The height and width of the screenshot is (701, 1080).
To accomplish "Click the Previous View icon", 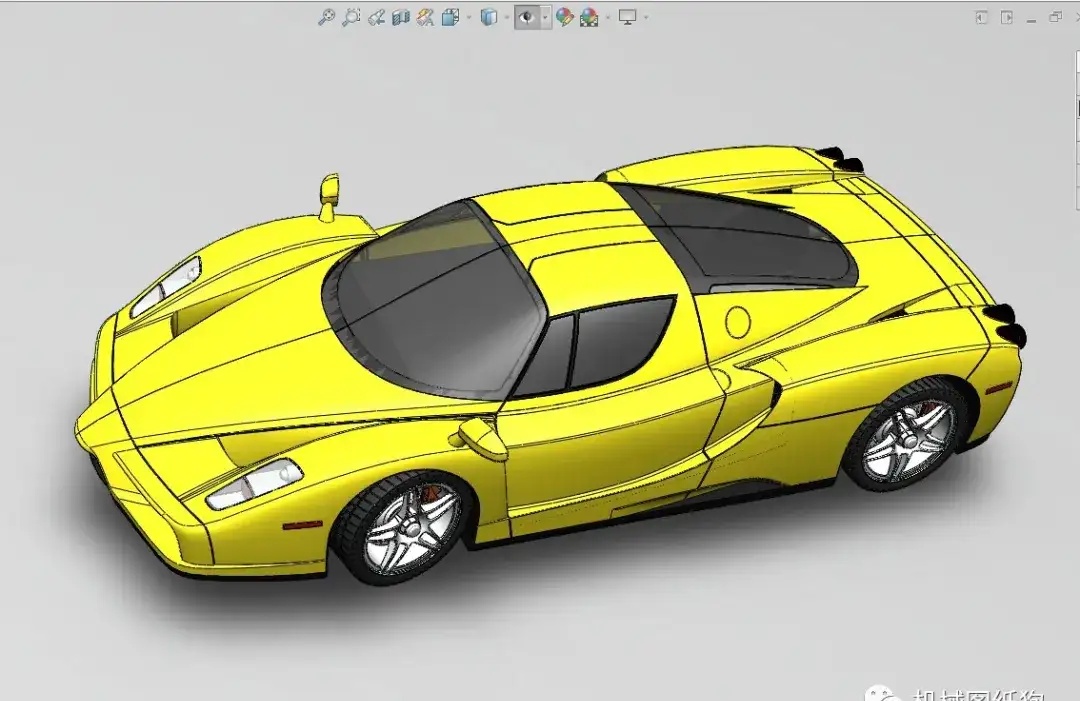I will [376, 17].
